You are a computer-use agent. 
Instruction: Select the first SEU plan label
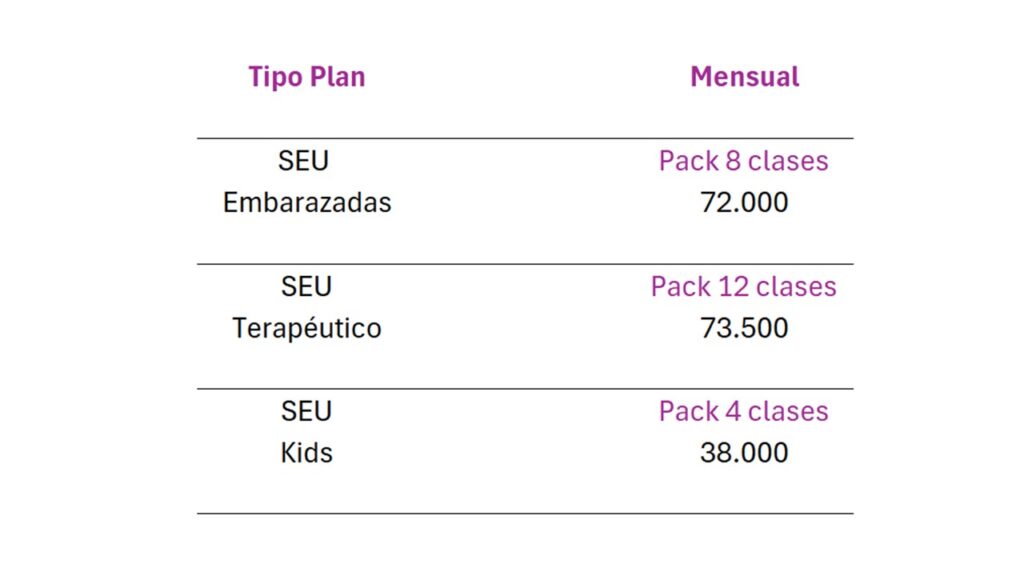(x=303, y=161)
